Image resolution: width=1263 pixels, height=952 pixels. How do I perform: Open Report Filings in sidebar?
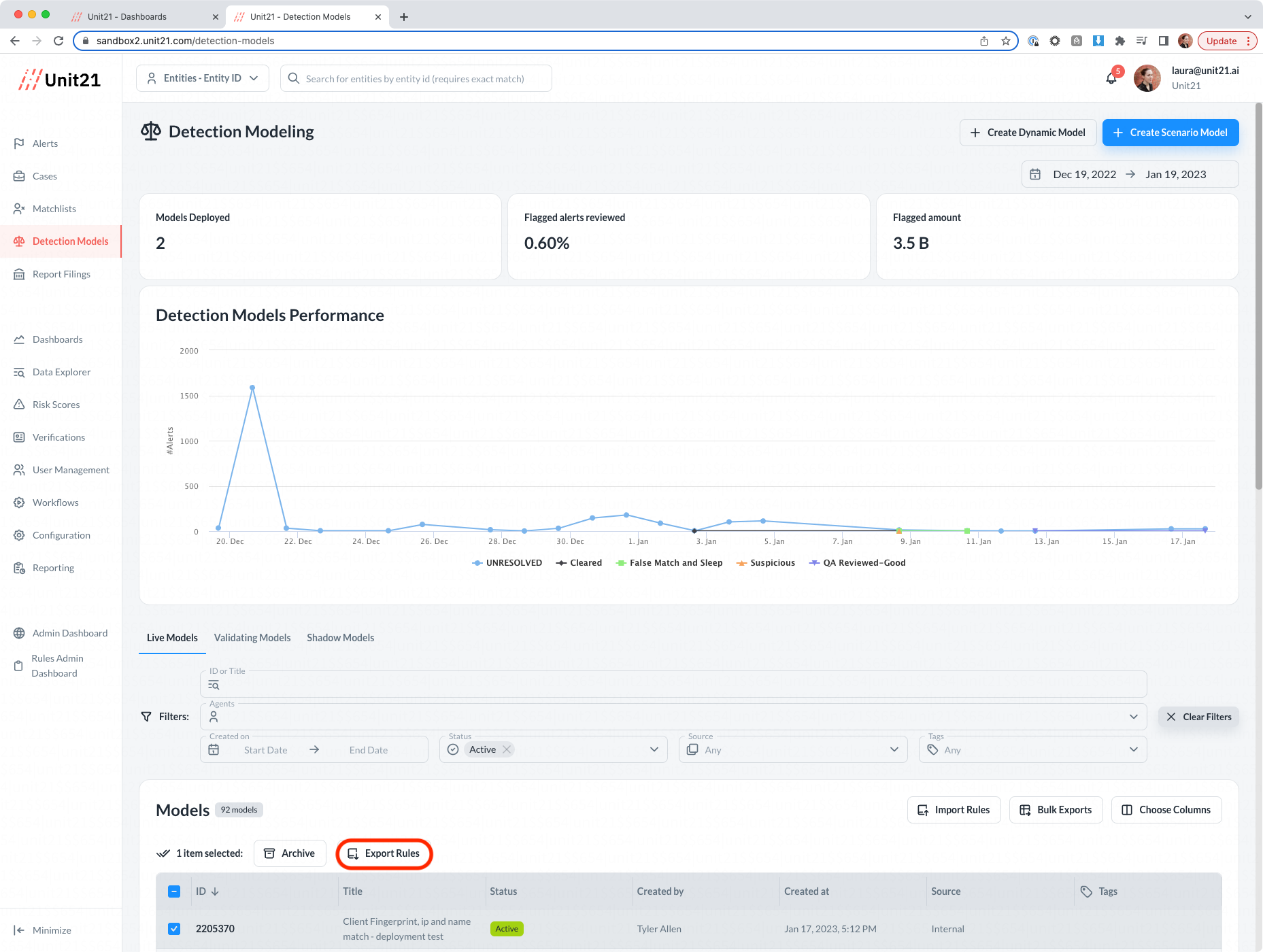pyautogui.click(x=61, y=274)
